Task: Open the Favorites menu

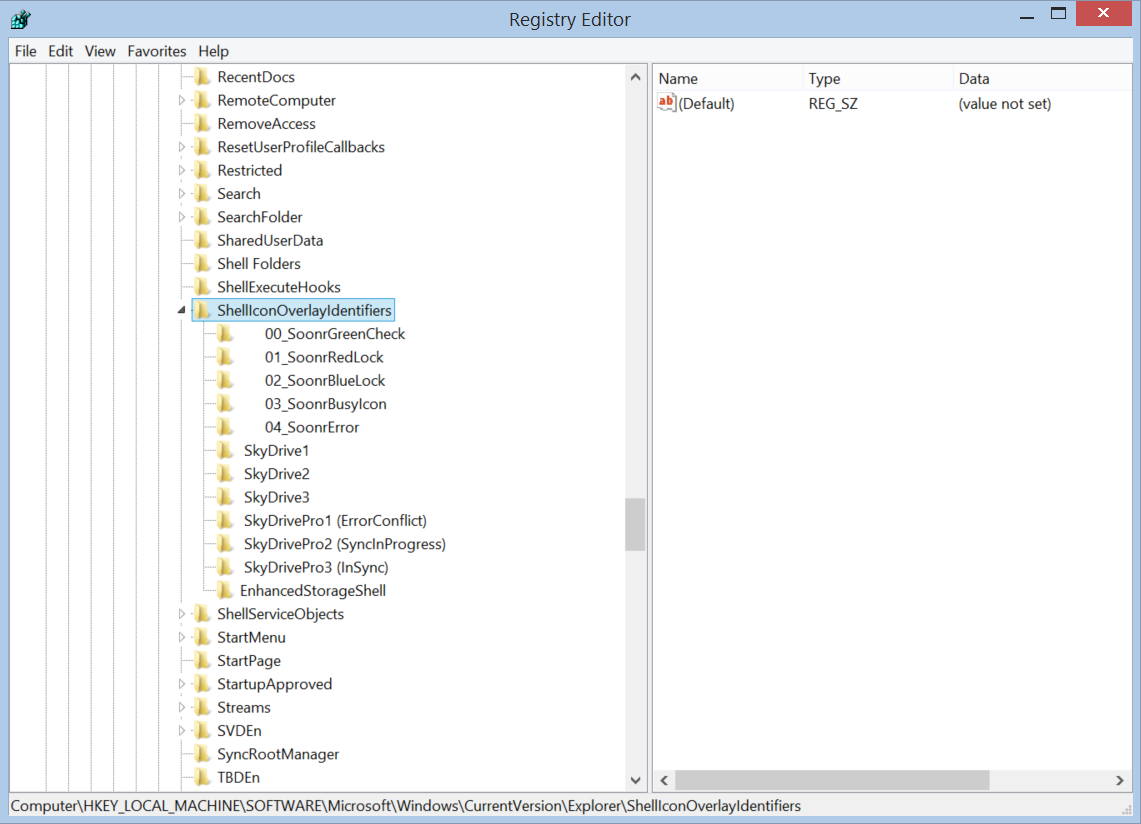Action: (x=157, y=51)
